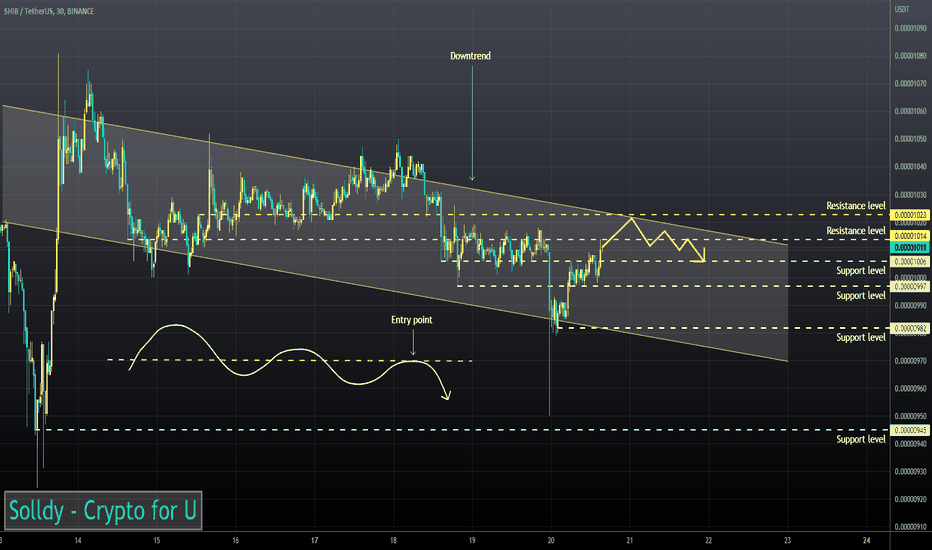The image size is (932, 550).
Task: Click date 17 on the time axis
Action: click(314, 540)
